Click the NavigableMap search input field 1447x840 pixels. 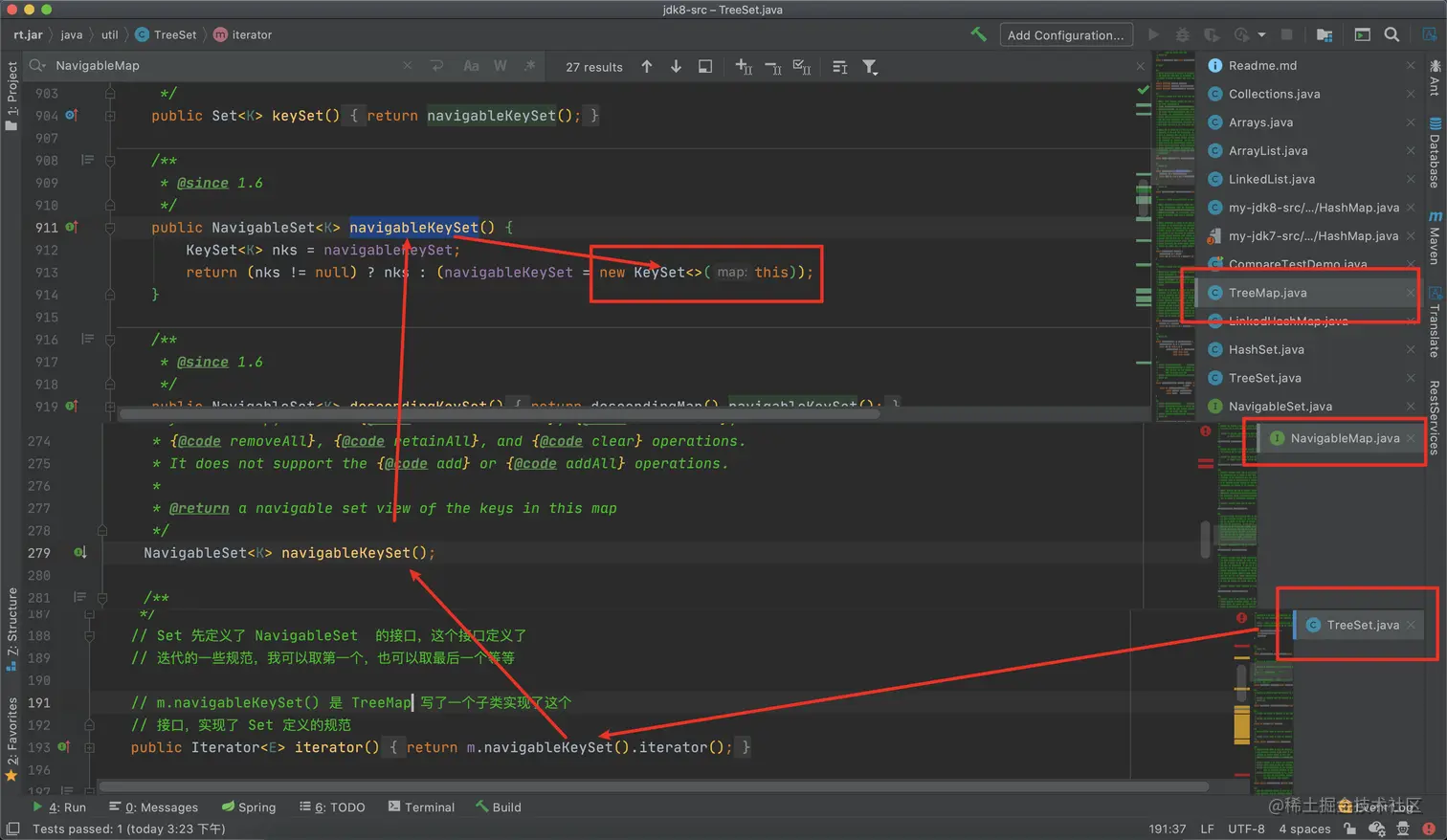(225, 65)
